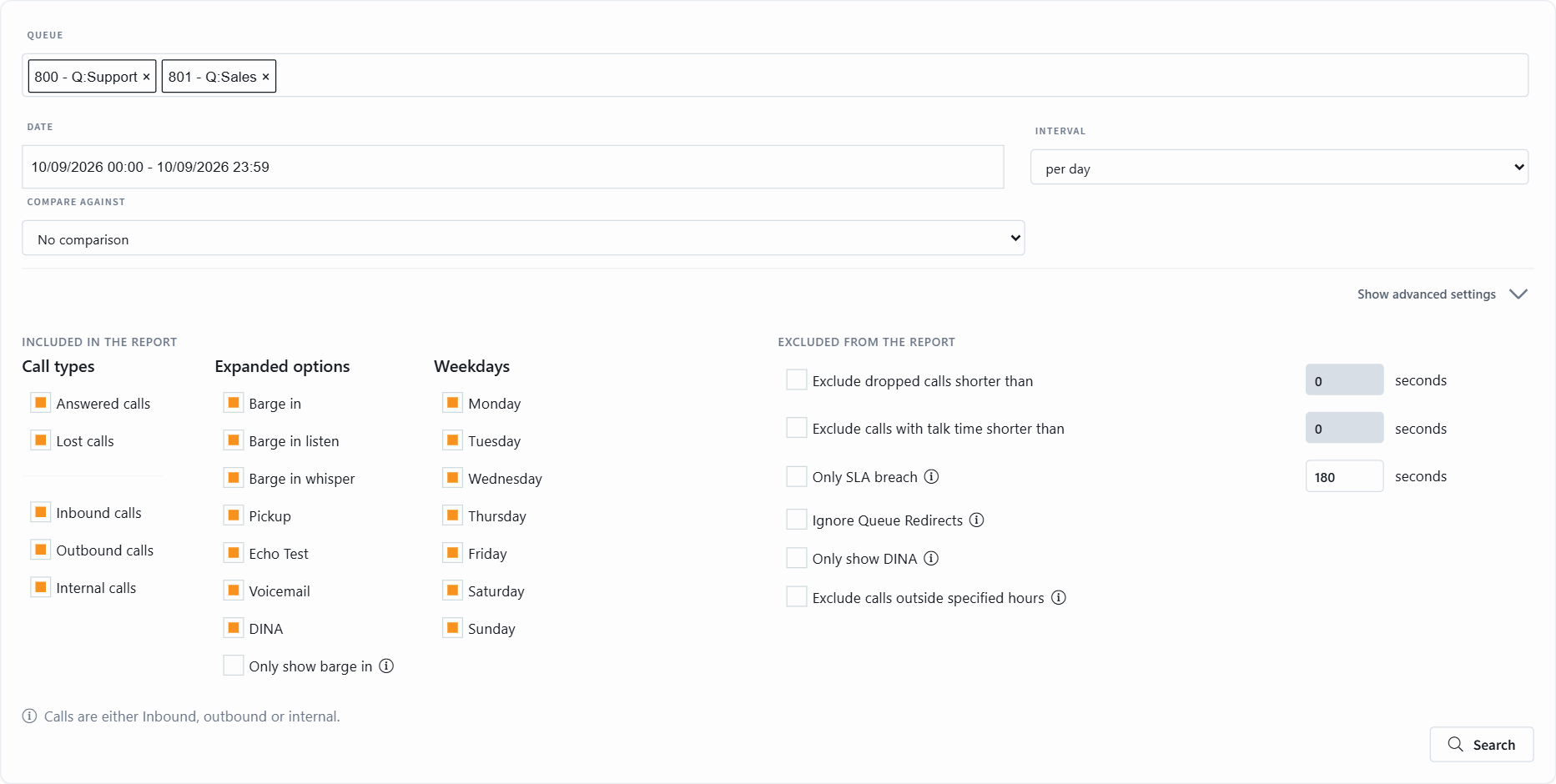Remove the 801 - Q:Sales queue tag
The height and width of the screenshot is (784, 1556).
click(x=265, y=77)
